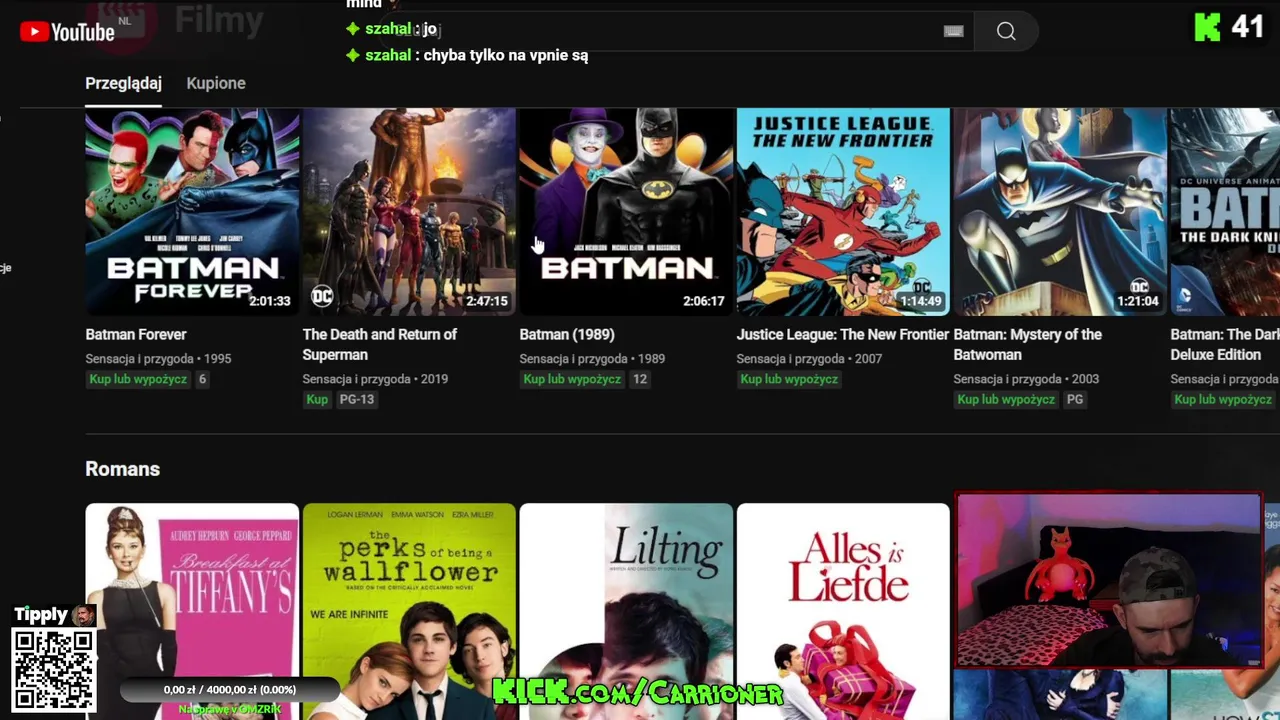Click the Tipply QR code
The height and width of the screenshot is (720, 1280).
pyautogui.click(x=53, y=669)
